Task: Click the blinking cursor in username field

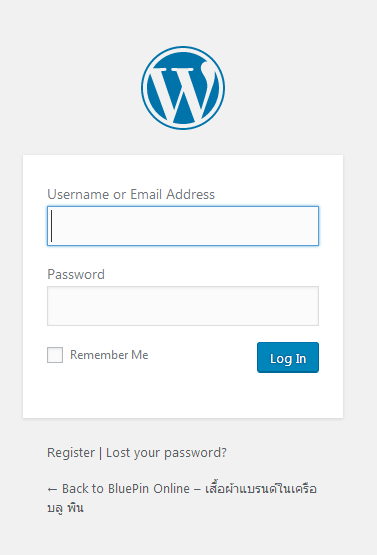Action: (52, 226)
